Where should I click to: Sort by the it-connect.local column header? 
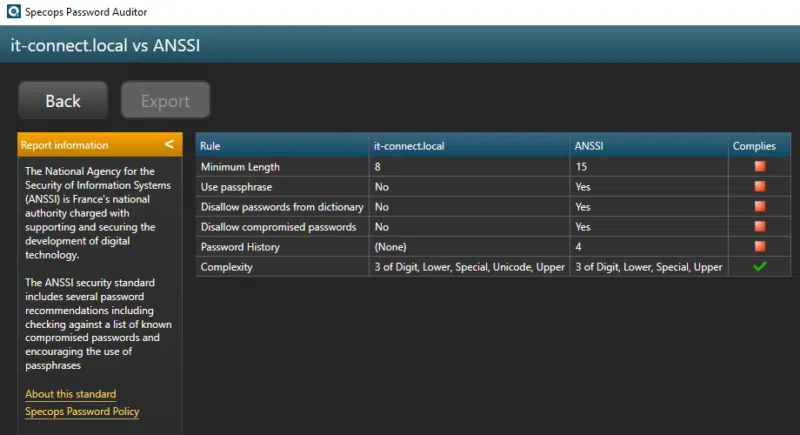click(x=469, y=146)
